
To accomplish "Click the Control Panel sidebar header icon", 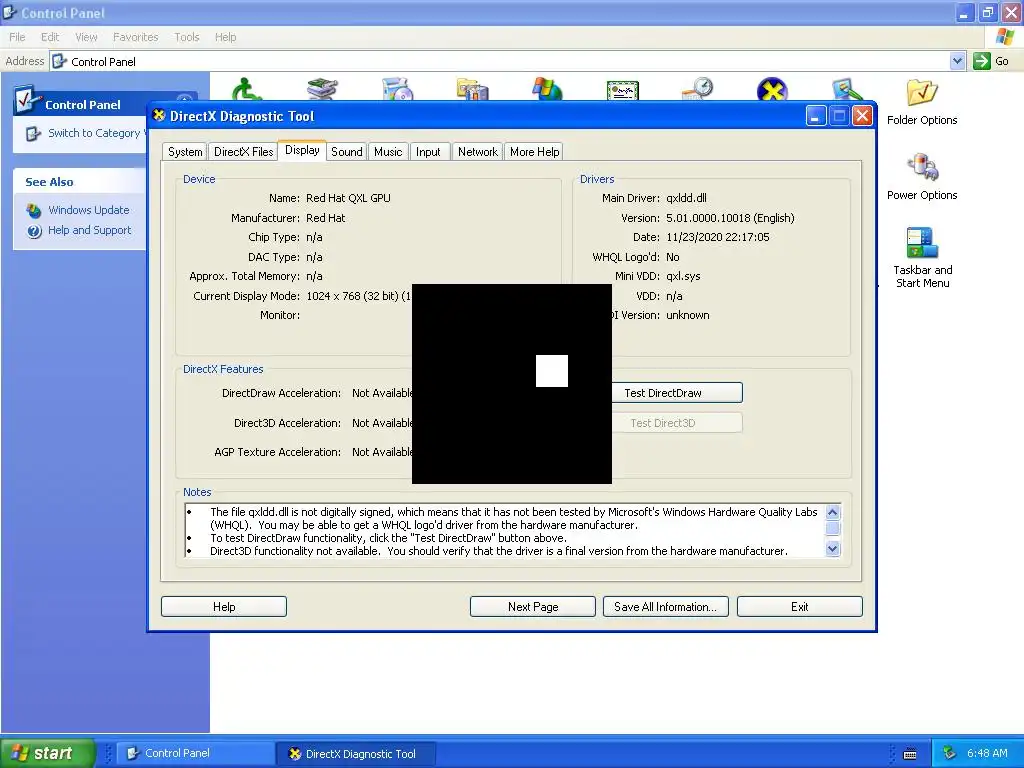I will [27, 101].
